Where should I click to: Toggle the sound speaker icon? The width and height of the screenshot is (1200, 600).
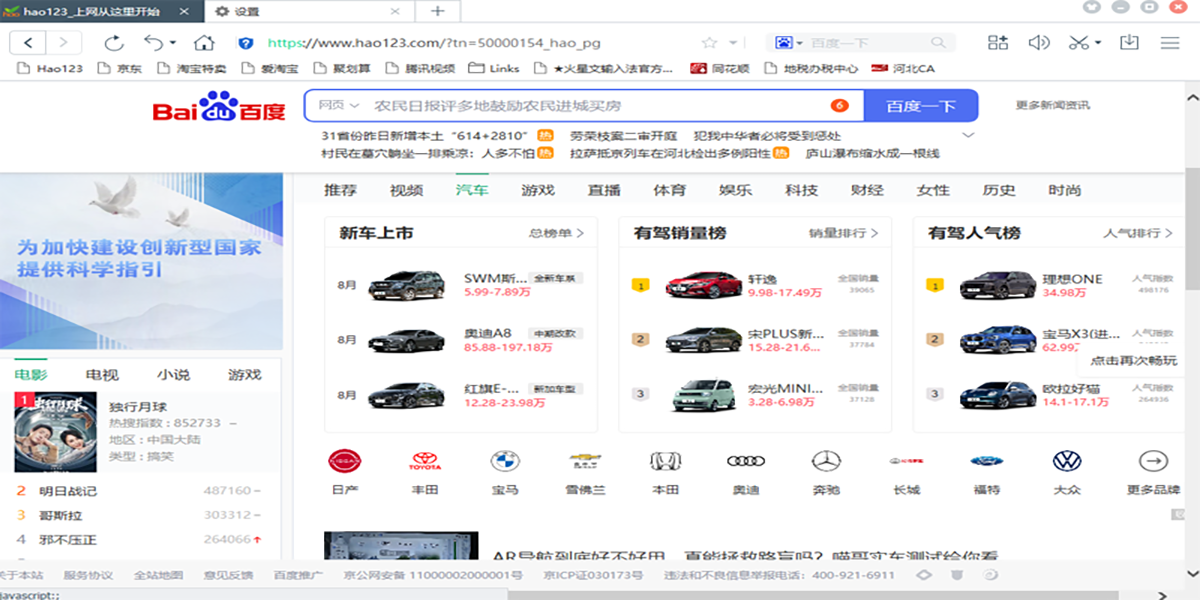tap(1039, 43)
